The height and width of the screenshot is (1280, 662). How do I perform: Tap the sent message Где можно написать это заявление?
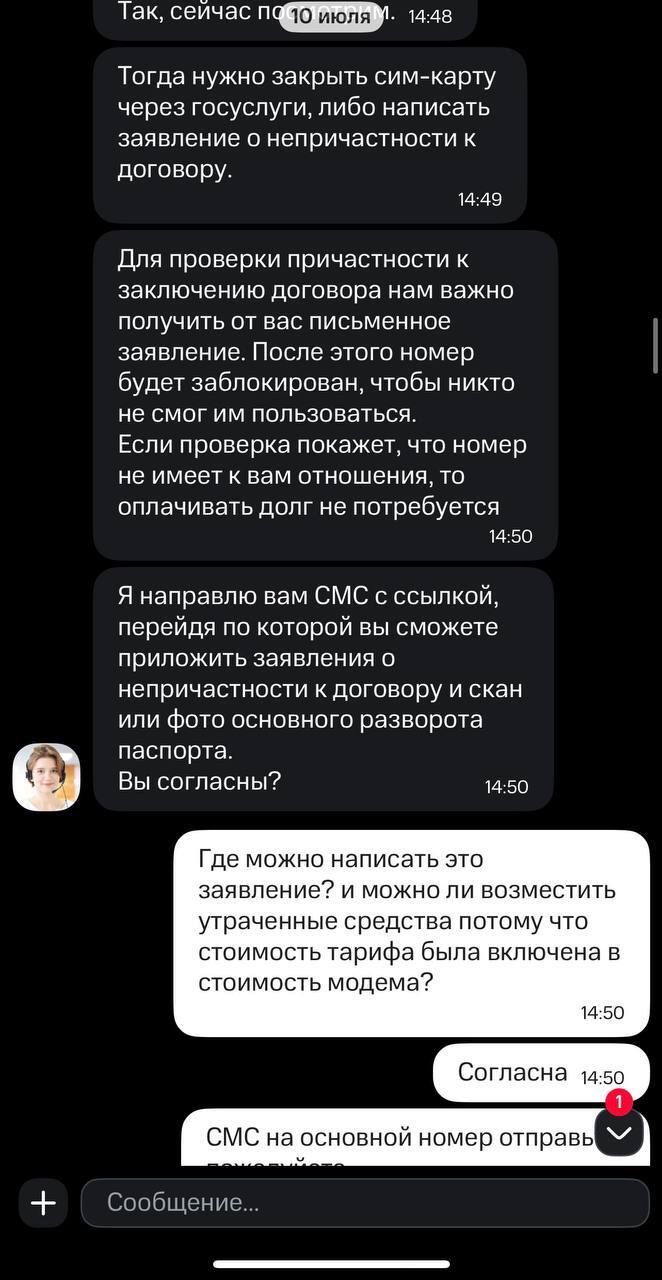click(410, 920)
